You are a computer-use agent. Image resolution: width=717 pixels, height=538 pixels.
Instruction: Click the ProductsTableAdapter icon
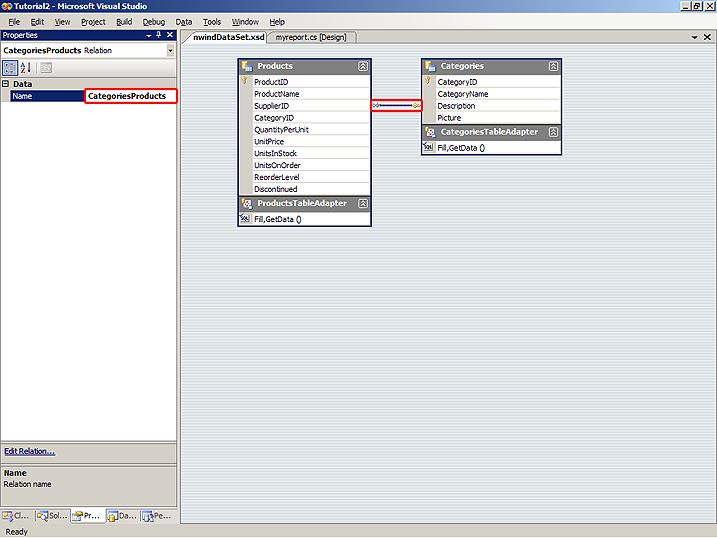[x=246, y=204]
